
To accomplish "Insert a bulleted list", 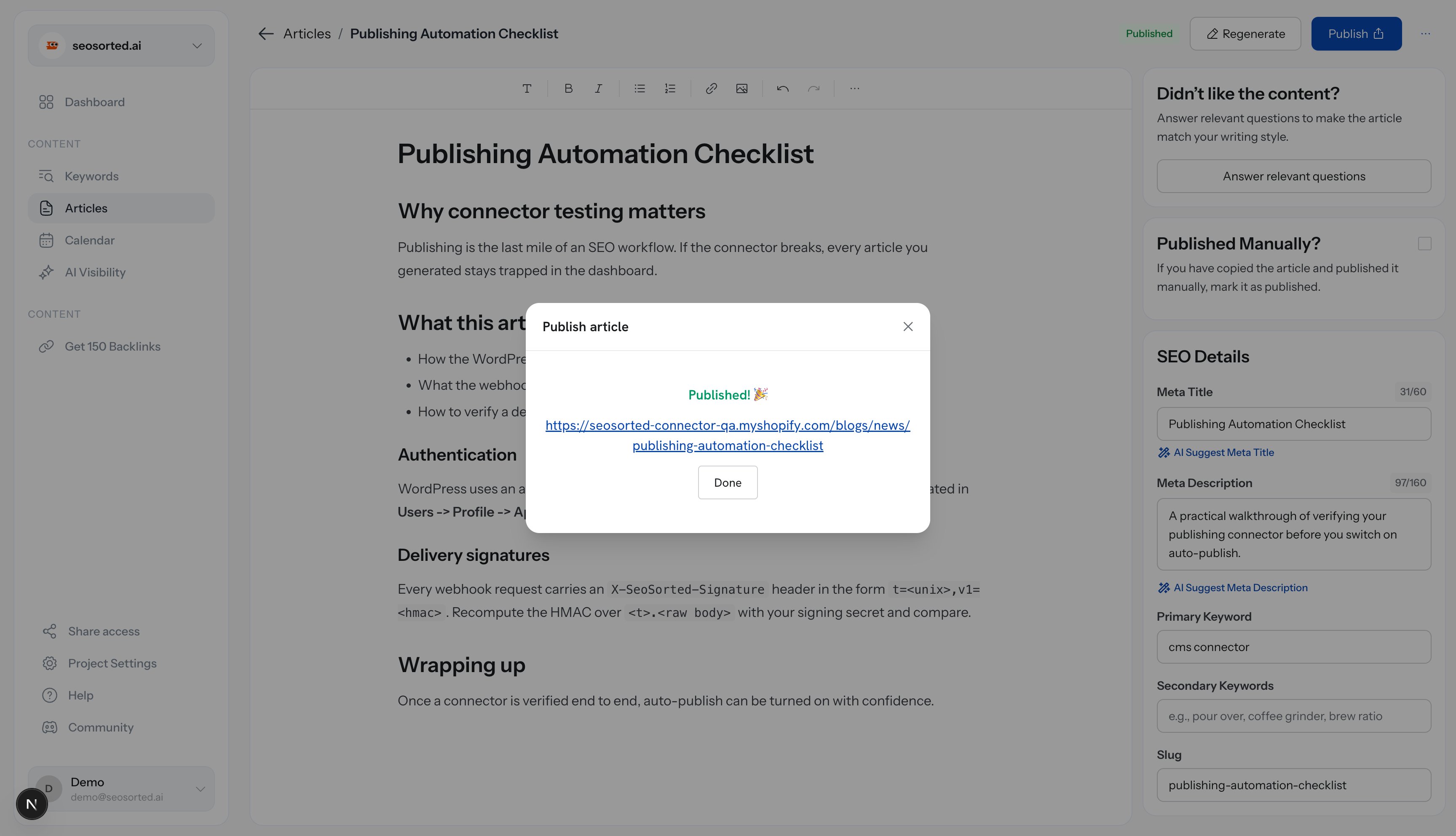I will (x=640, y=88).
